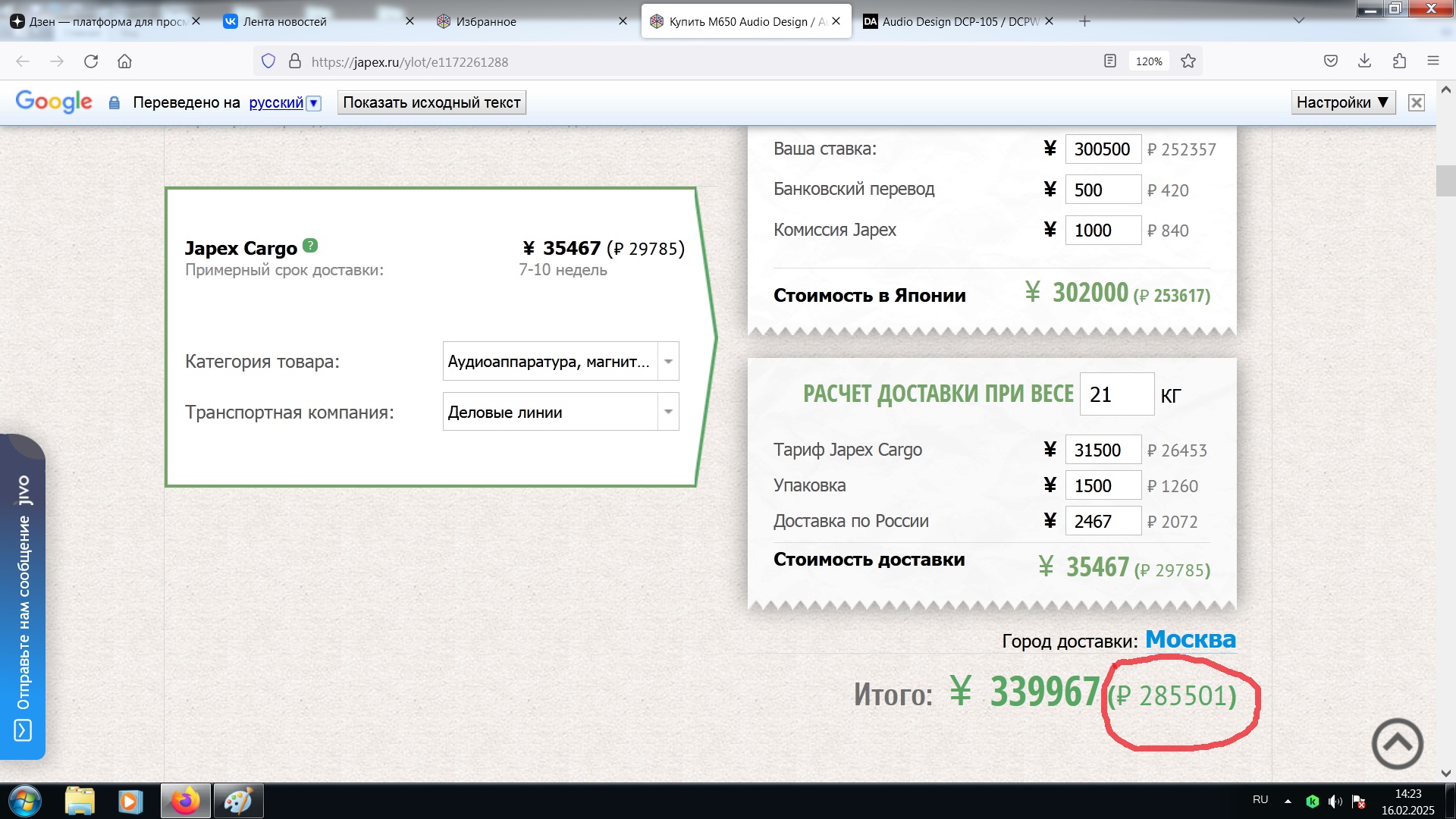The height and width of the screenshot is (819, 1456).
Task: Click the Показать исходный текст button
Action: (431, 102)
